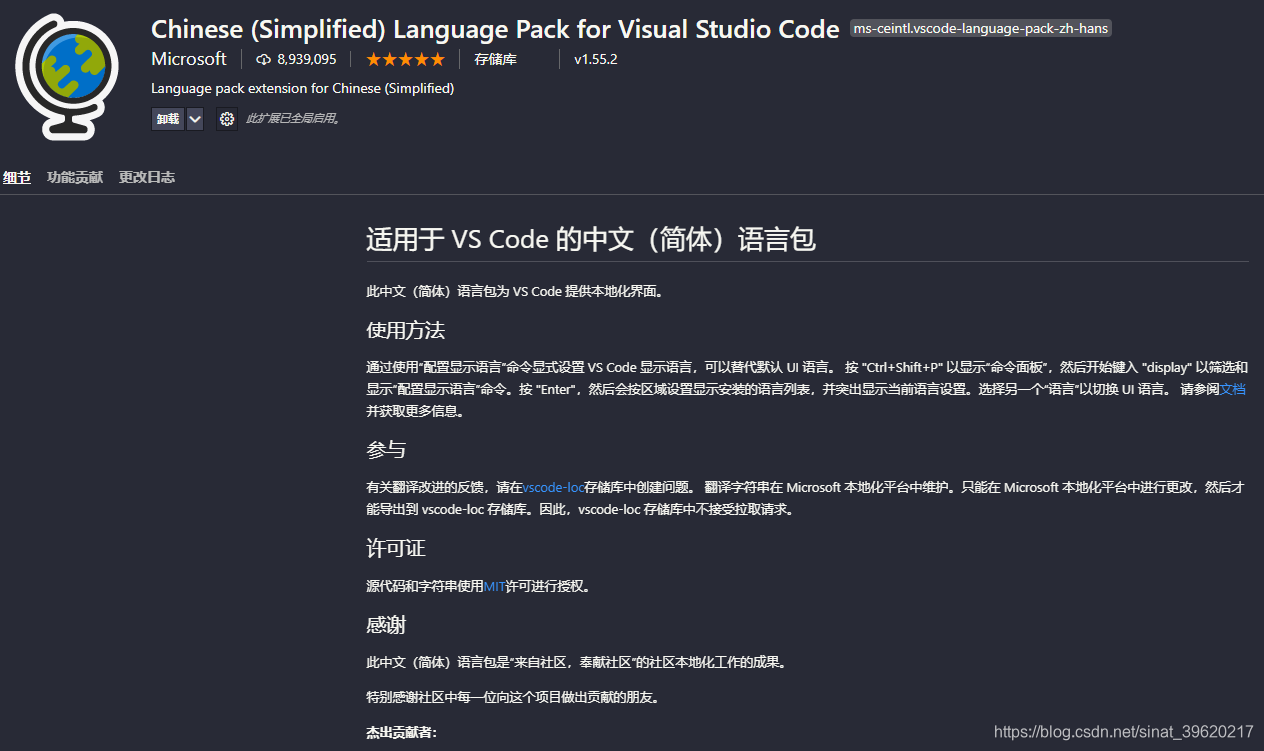Click the 感谢 heading

click(x=386, y=626)
